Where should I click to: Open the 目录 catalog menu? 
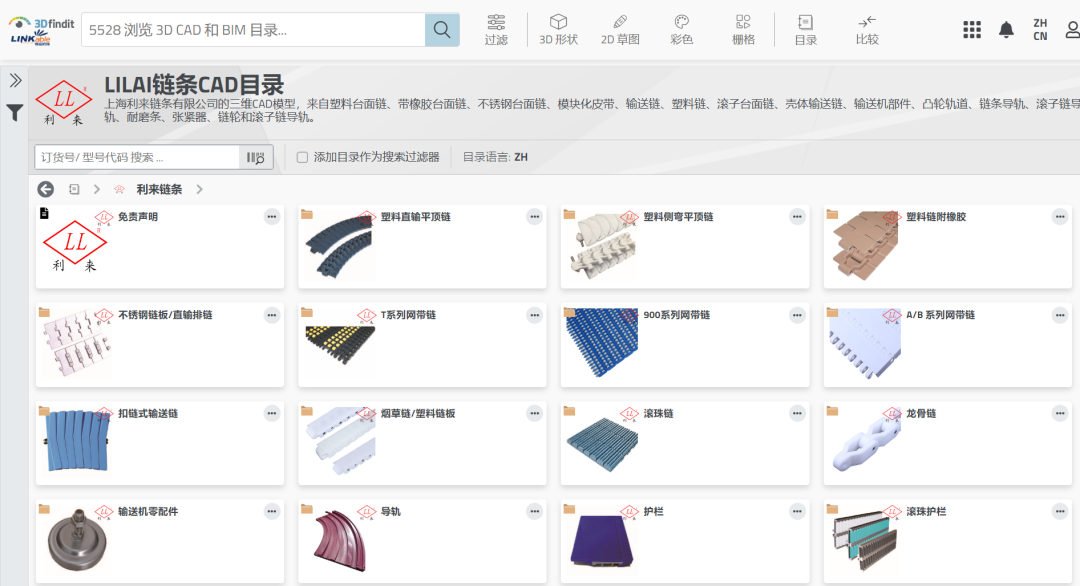[805, 30]
